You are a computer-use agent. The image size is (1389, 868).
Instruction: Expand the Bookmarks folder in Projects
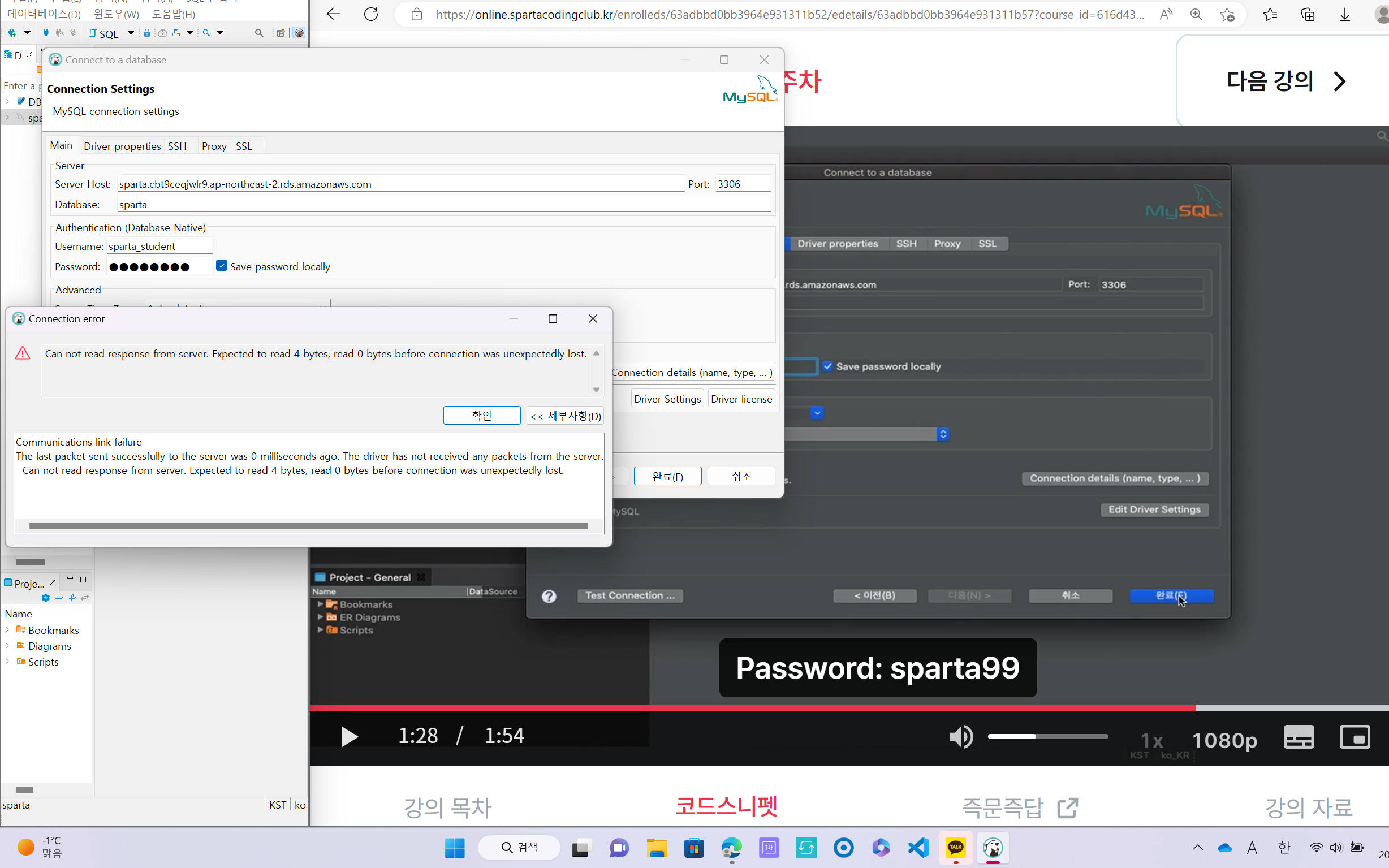7,630
